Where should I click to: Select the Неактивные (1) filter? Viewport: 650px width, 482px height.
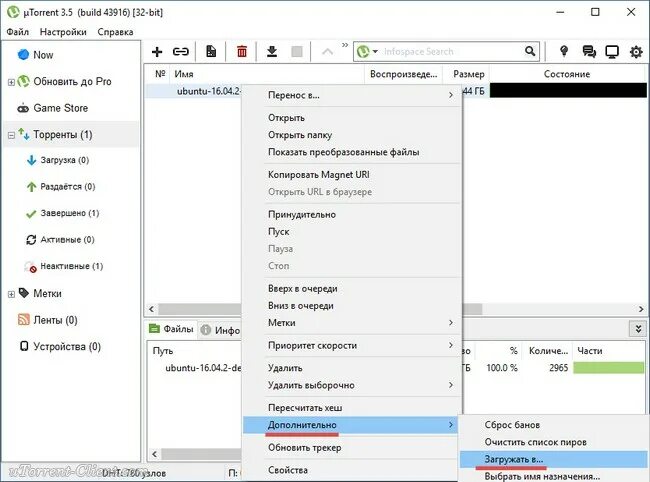[71, 266]
